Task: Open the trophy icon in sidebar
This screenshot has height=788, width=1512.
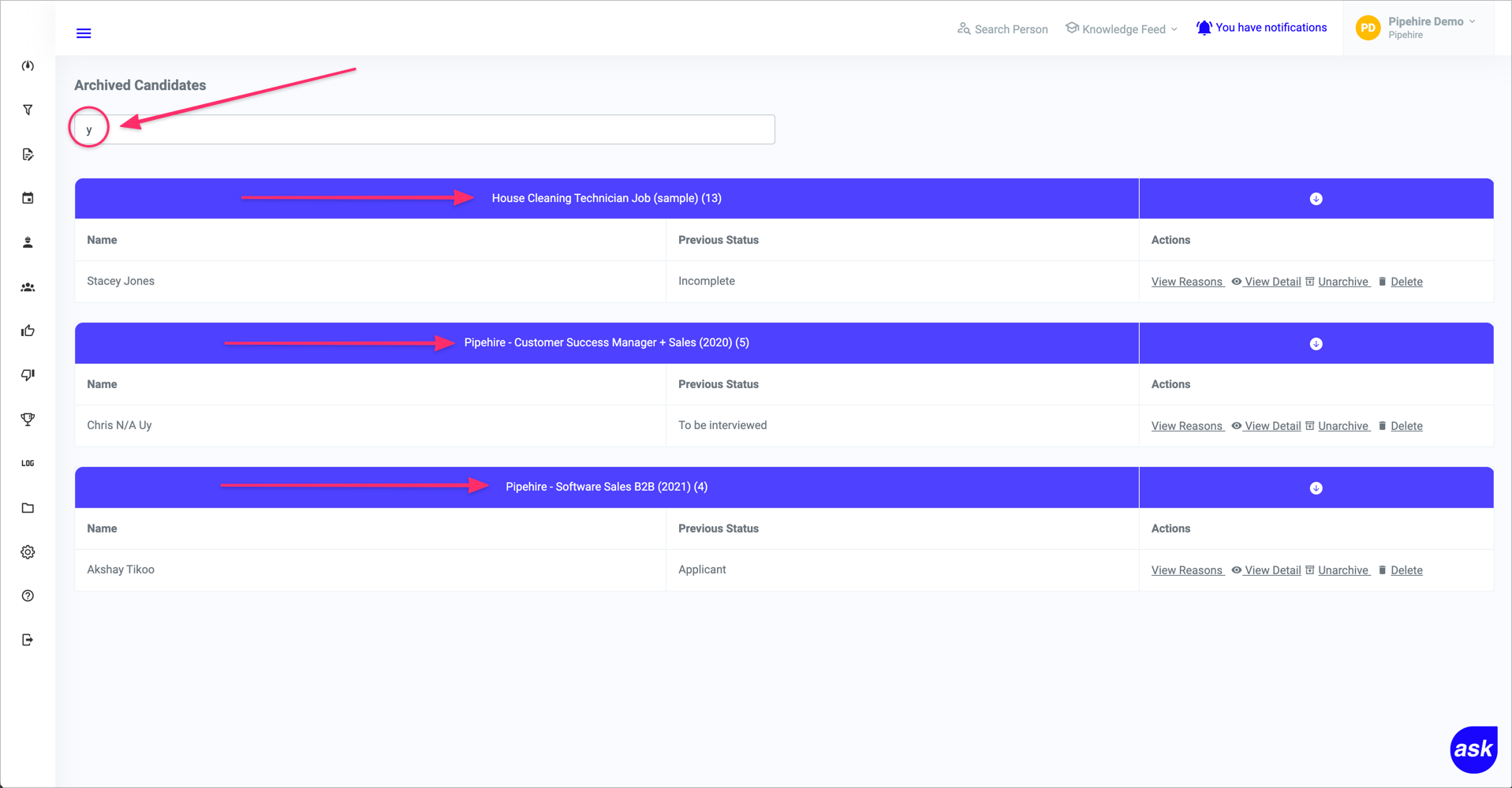Action: tap(28, 419)
